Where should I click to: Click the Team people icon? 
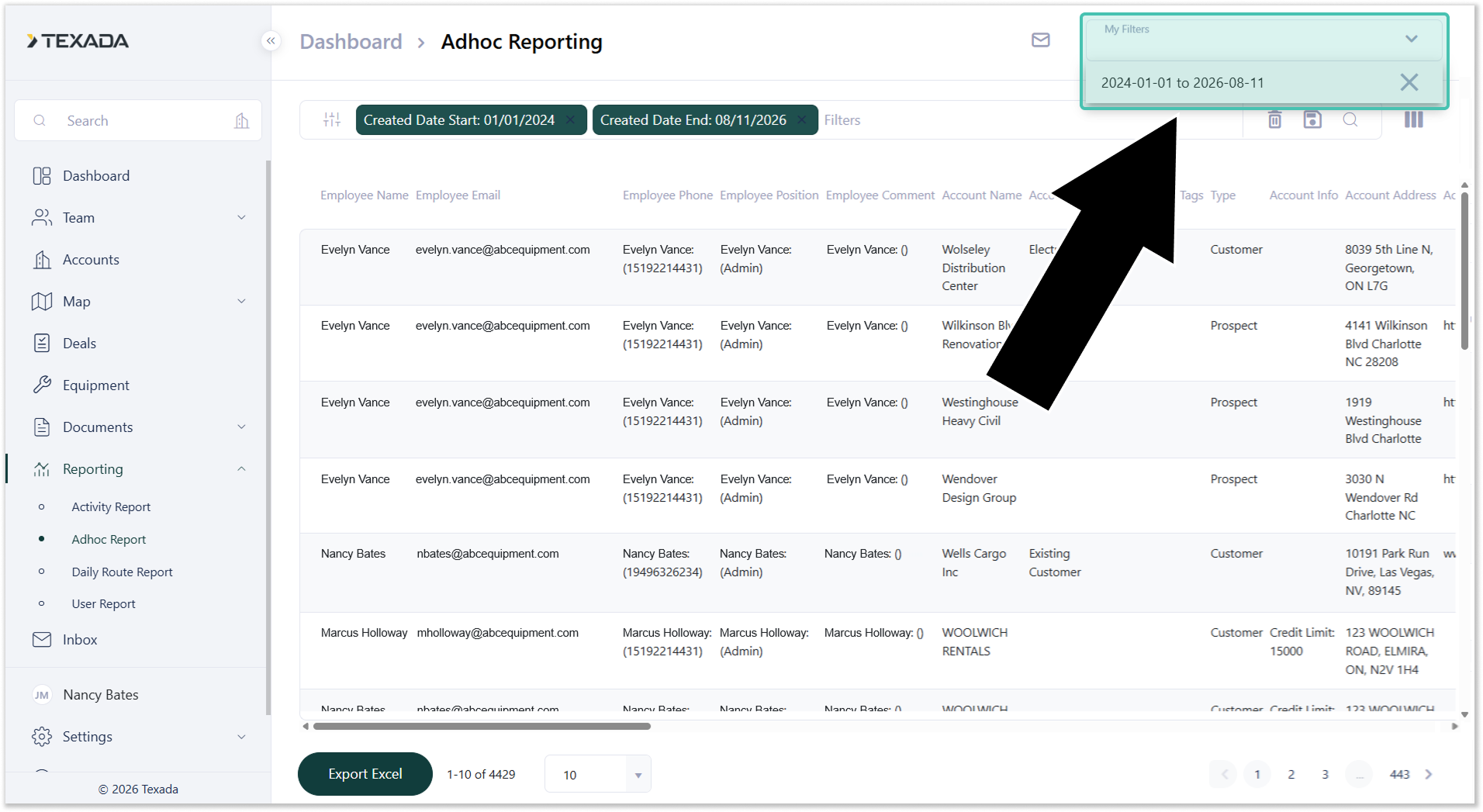(42, 218)
